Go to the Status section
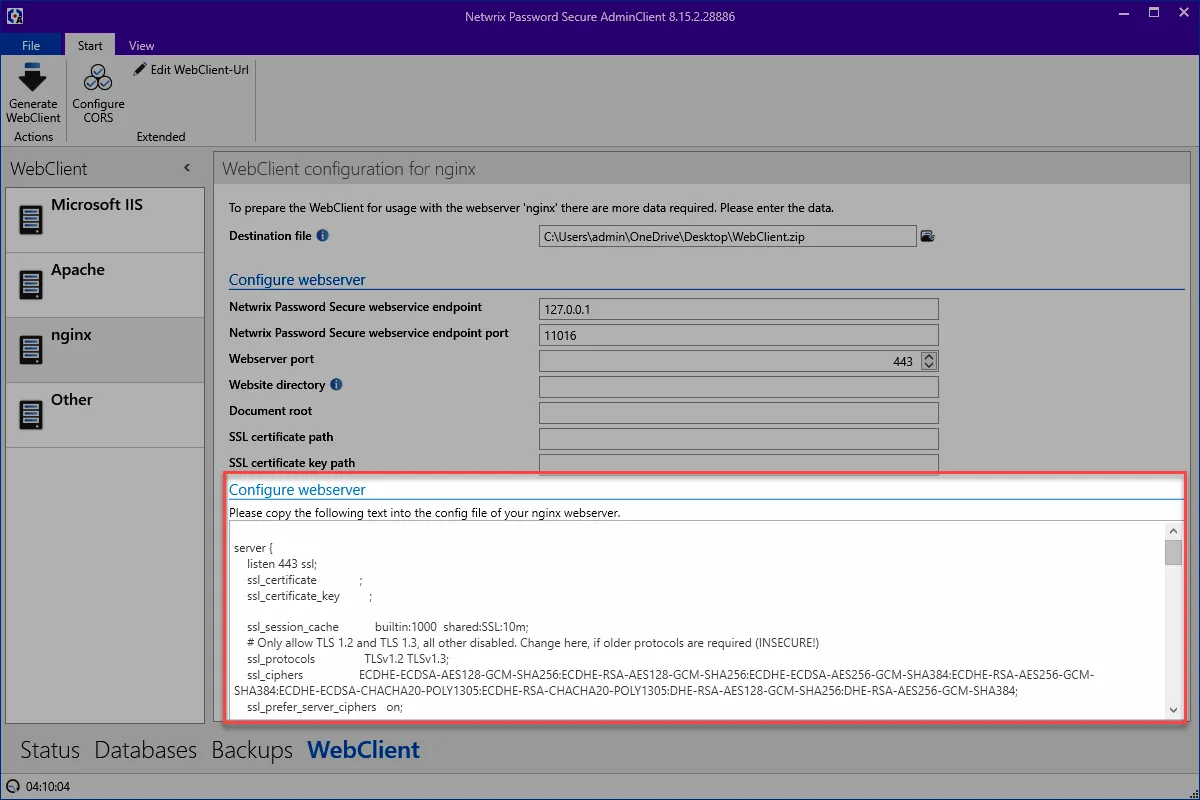This screenshot has height=800, width=1200. point(50,750)
